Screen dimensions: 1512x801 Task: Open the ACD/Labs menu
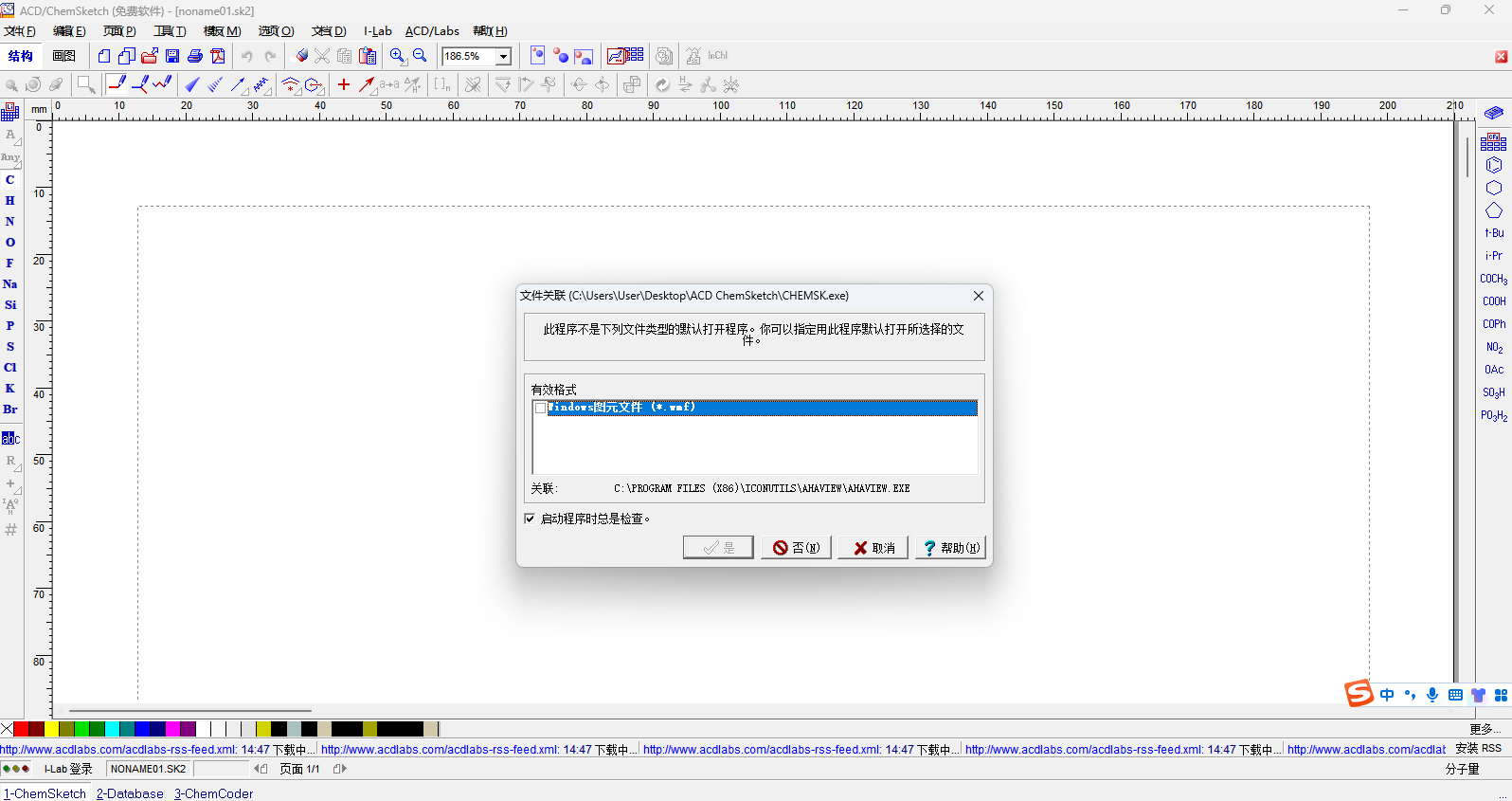coord(432,31)
